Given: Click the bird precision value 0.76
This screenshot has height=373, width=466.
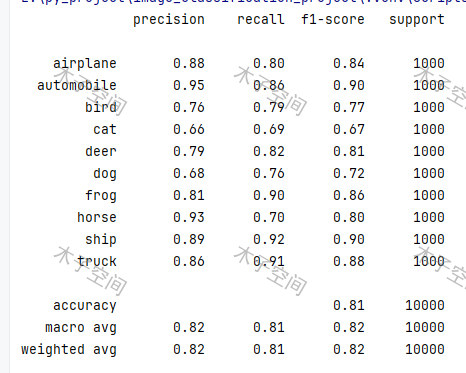Looking at the screenshot, I should pos(189,107).
